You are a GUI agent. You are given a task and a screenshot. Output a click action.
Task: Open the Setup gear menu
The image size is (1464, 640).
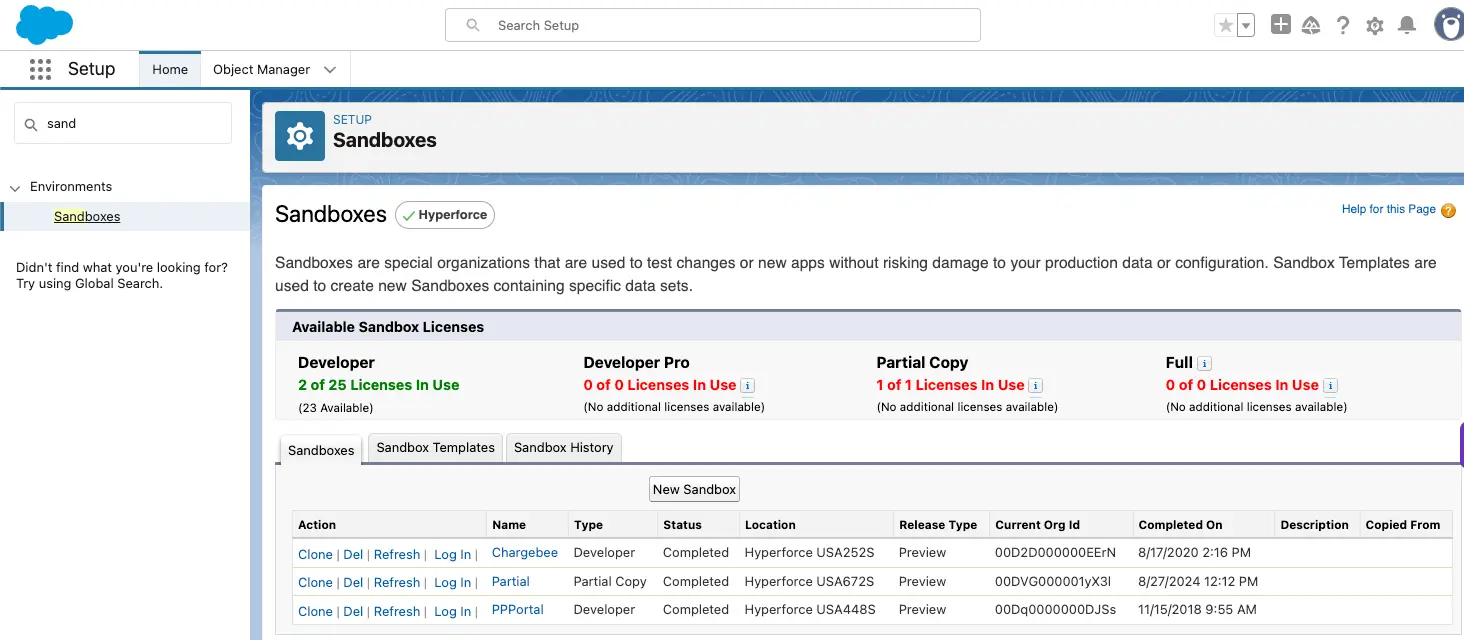click(x=1374, y=25)
